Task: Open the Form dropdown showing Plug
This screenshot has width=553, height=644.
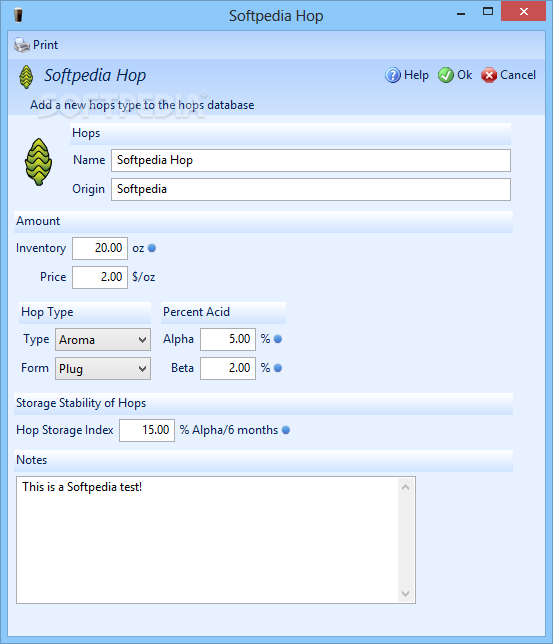Action: click(x=103, y=368)
